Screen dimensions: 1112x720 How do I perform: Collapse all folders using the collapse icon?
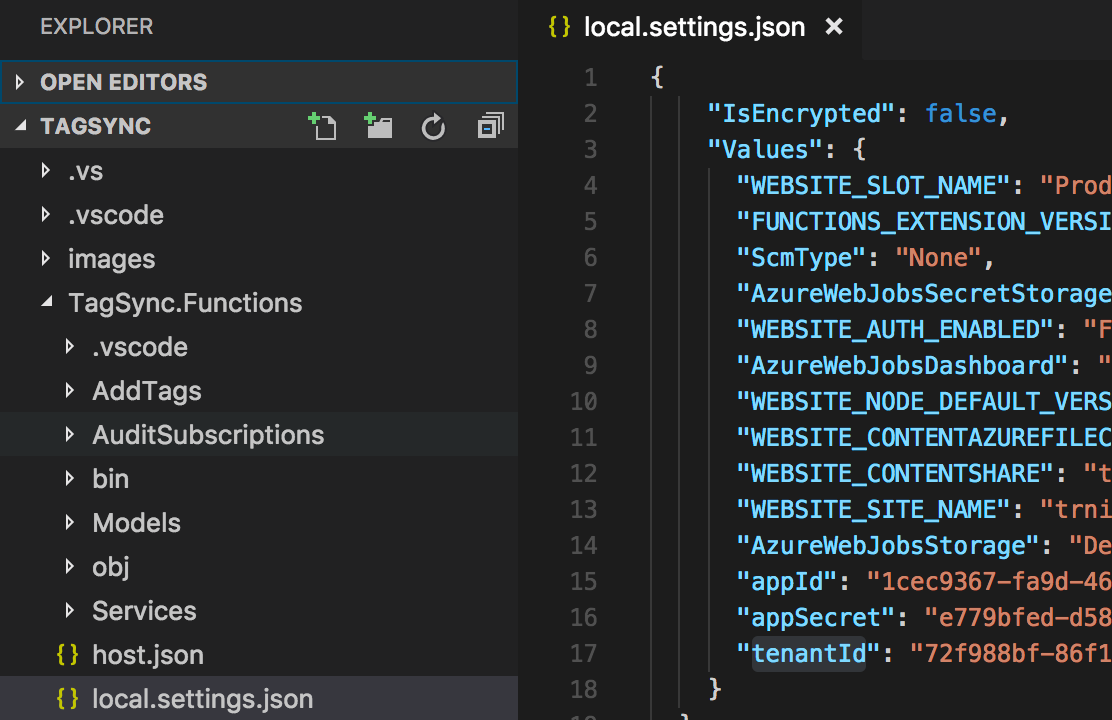point(490,126)
